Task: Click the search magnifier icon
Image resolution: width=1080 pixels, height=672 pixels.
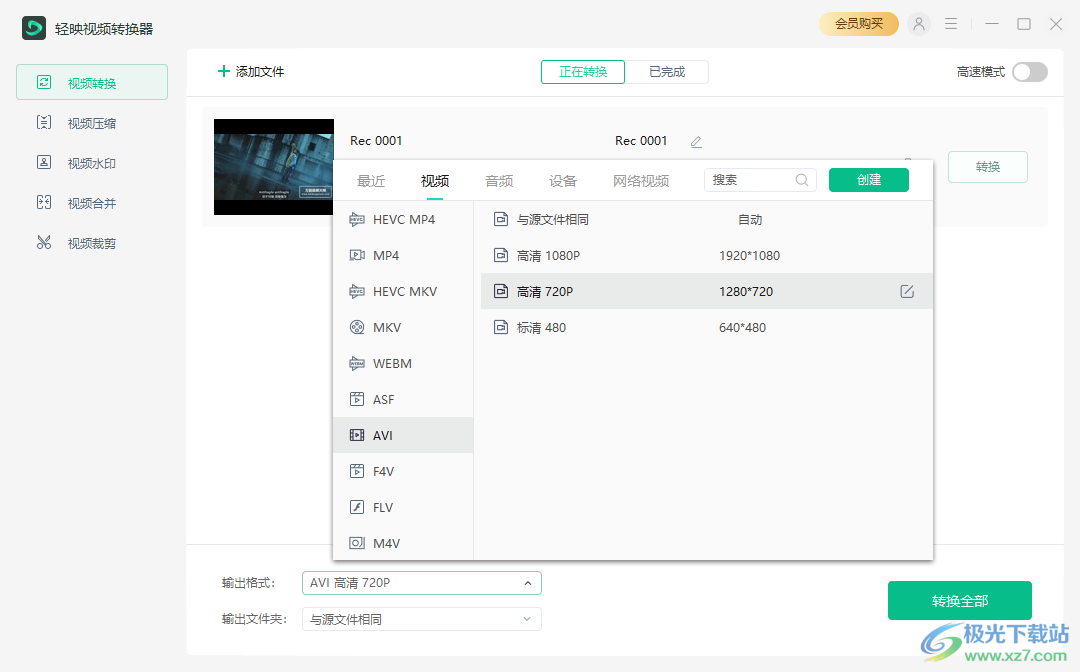Action: [x=801, y=179]
